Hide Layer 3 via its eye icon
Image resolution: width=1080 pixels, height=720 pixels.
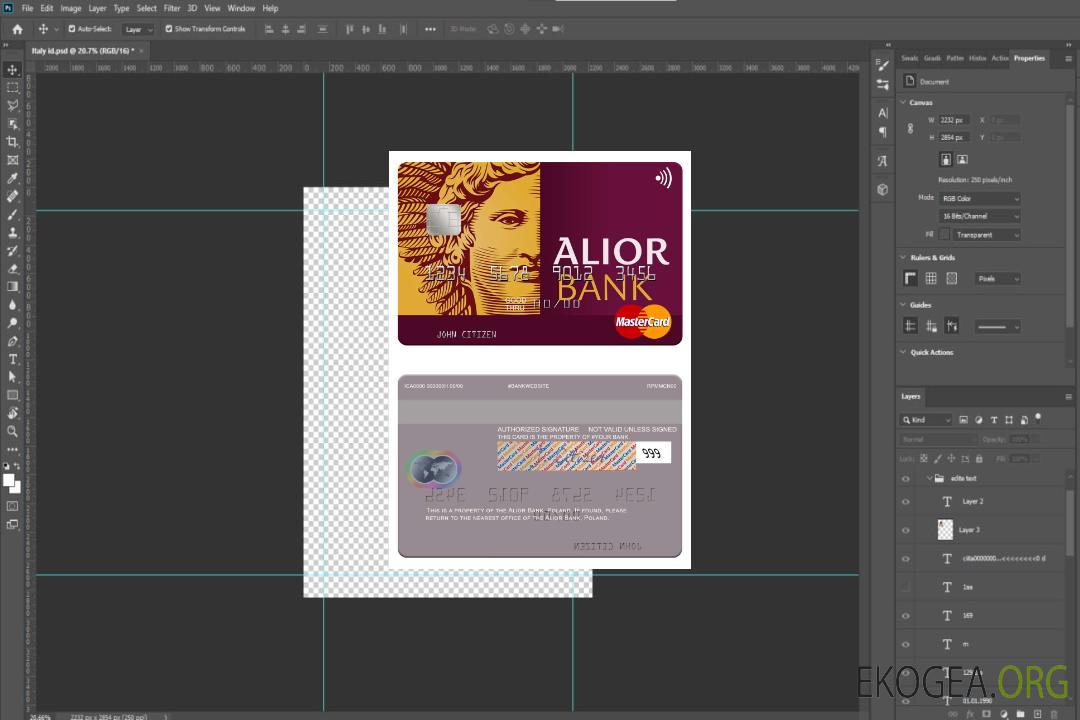906,531
